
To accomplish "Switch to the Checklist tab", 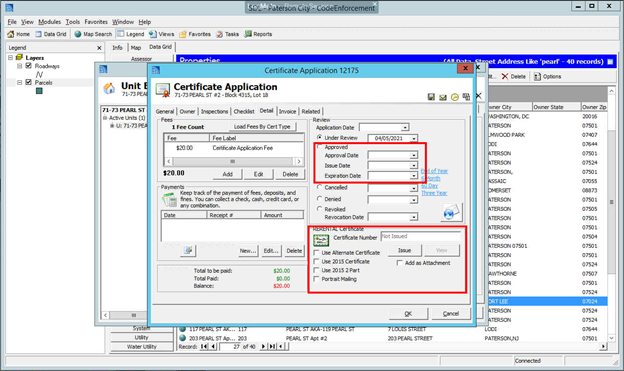I will point(244,111).
